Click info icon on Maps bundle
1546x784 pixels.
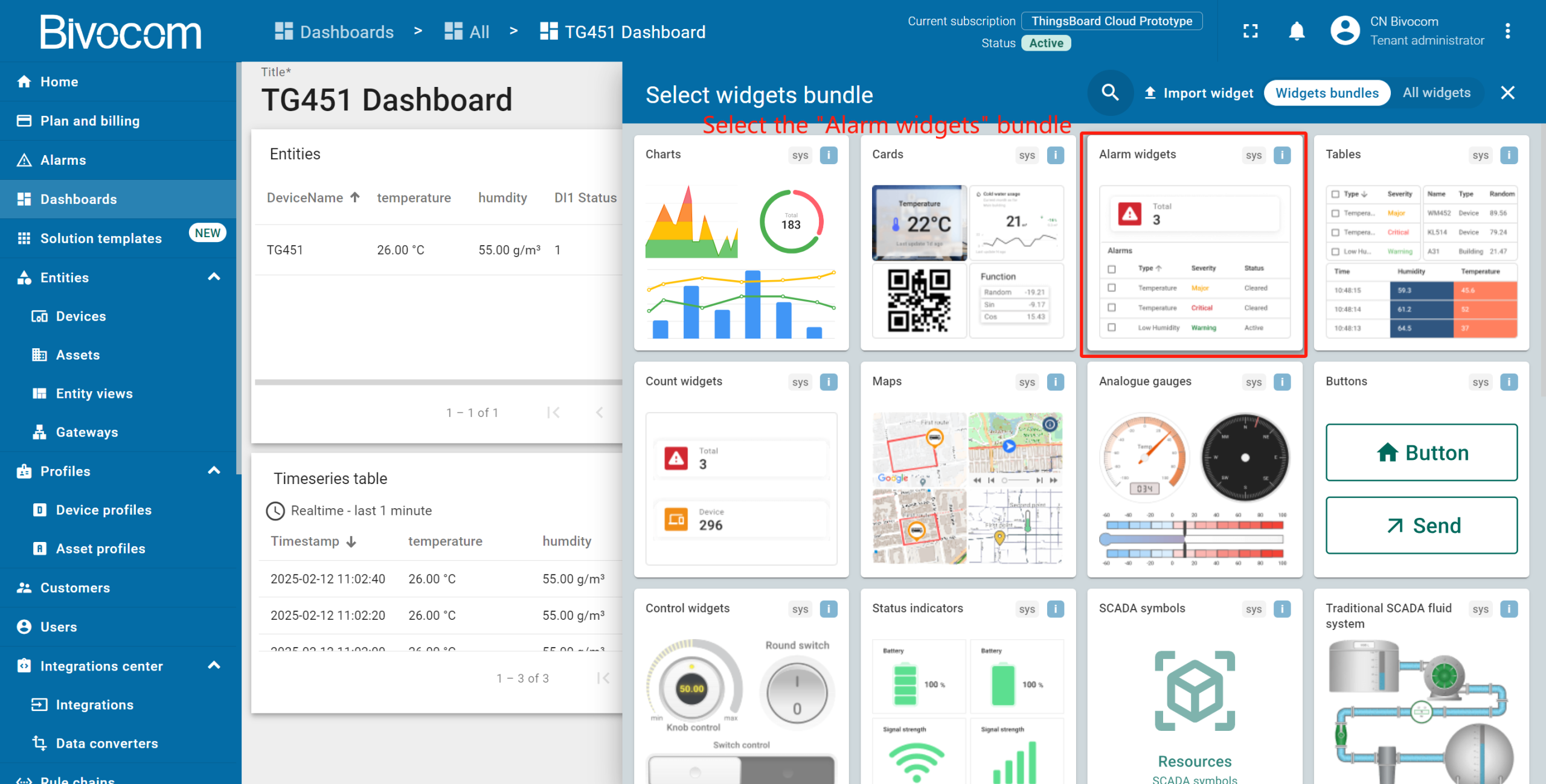[x=1055, y=382]
